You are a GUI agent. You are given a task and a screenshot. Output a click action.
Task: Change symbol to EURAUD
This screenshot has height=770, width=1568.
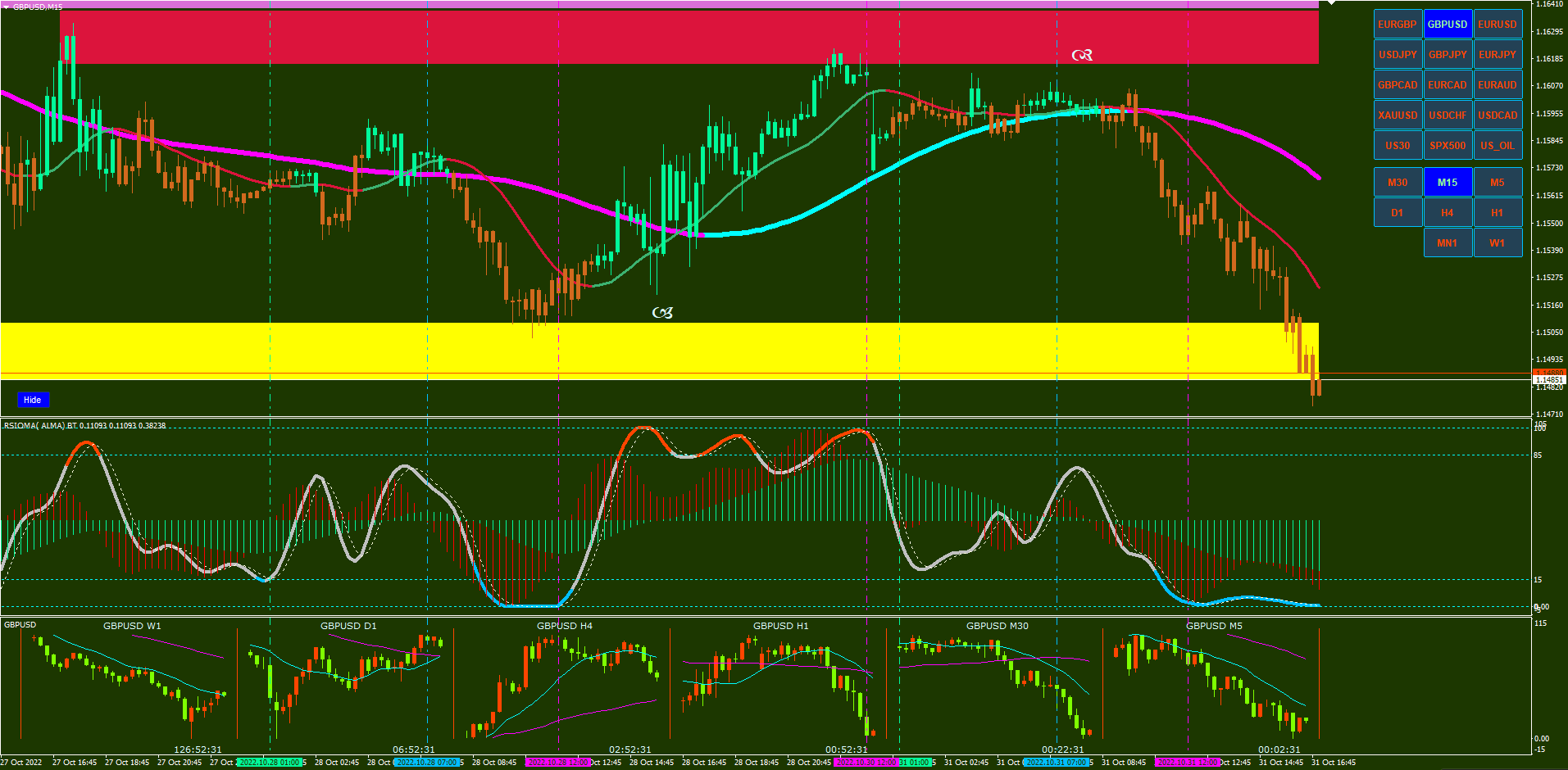1498,85
